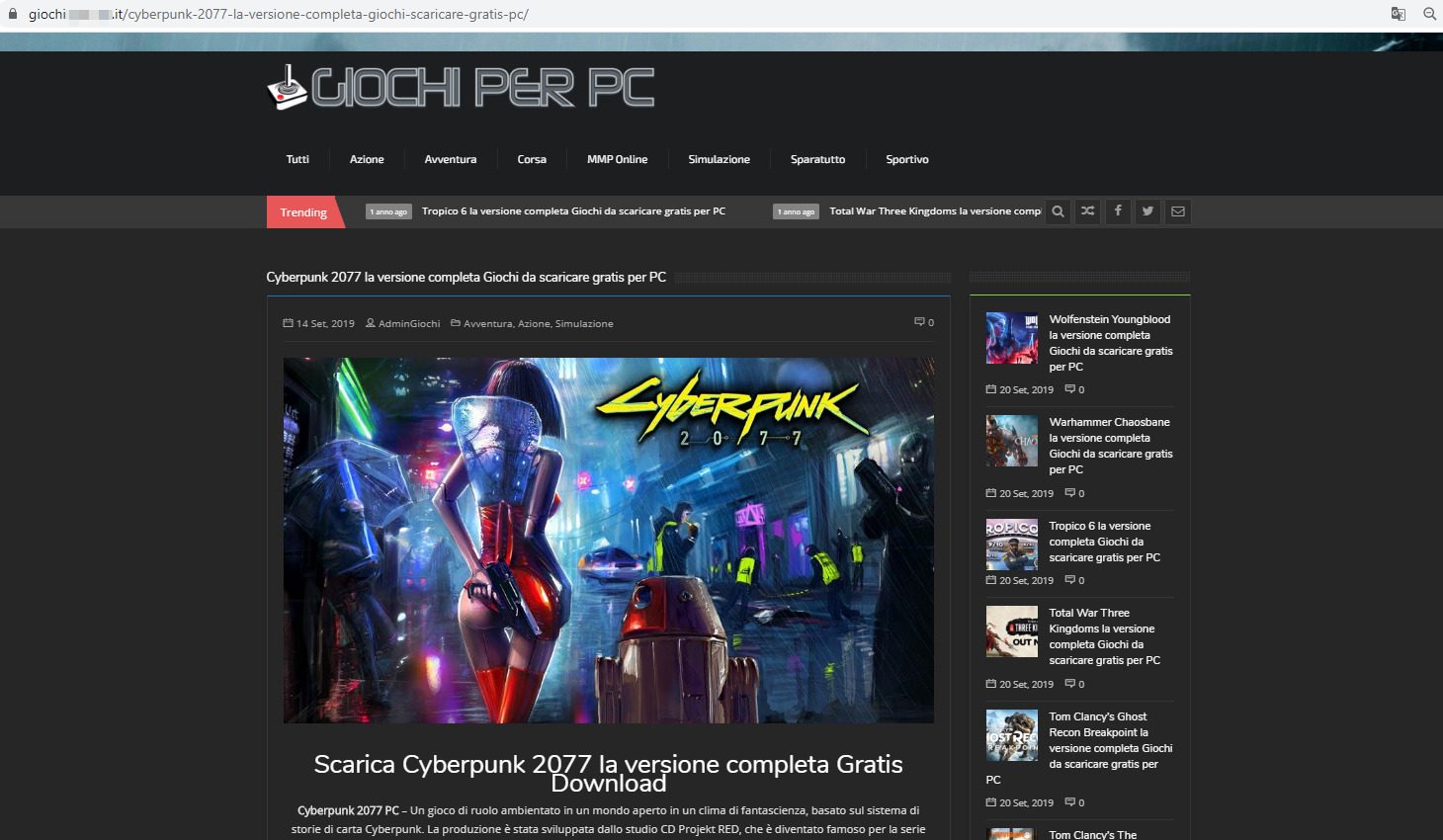Click the translate page icon in address bar
Image resolution: width=1443 pixels, height=840 pixels.
[x=1399, y=14]
